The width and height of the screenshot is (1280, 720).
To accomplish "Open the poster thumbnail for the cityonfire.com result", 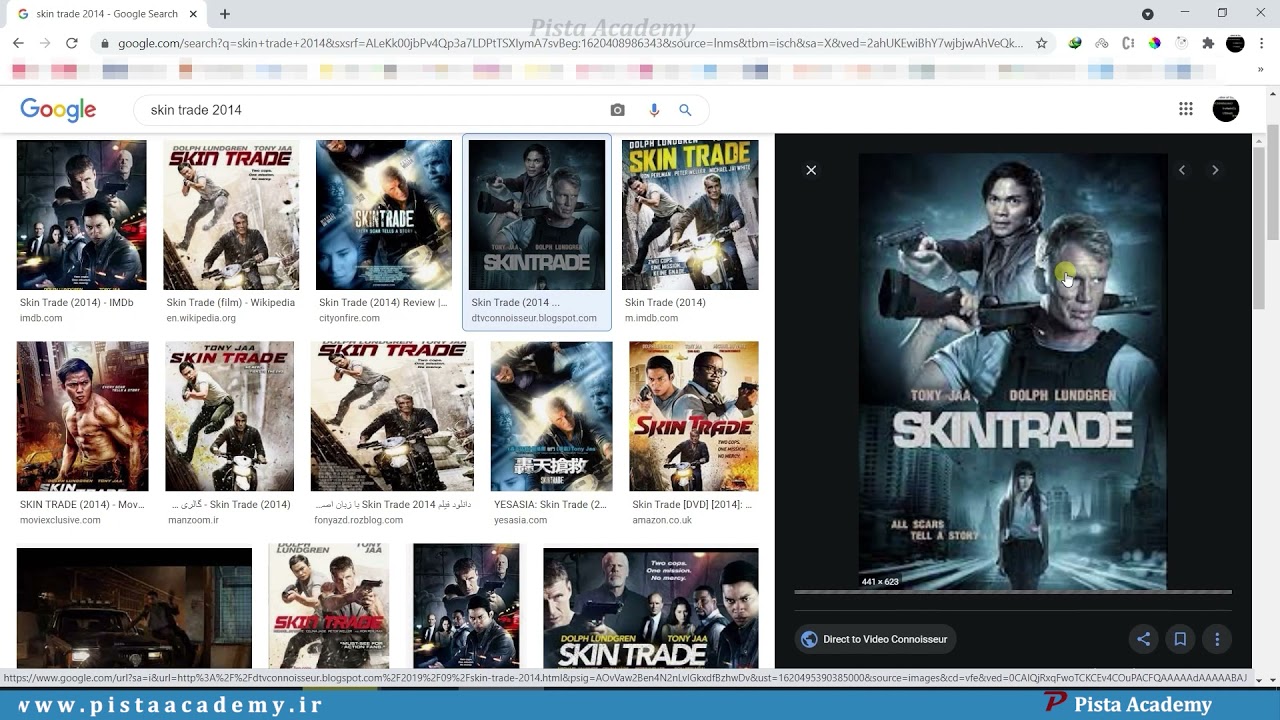I will 384,215.
